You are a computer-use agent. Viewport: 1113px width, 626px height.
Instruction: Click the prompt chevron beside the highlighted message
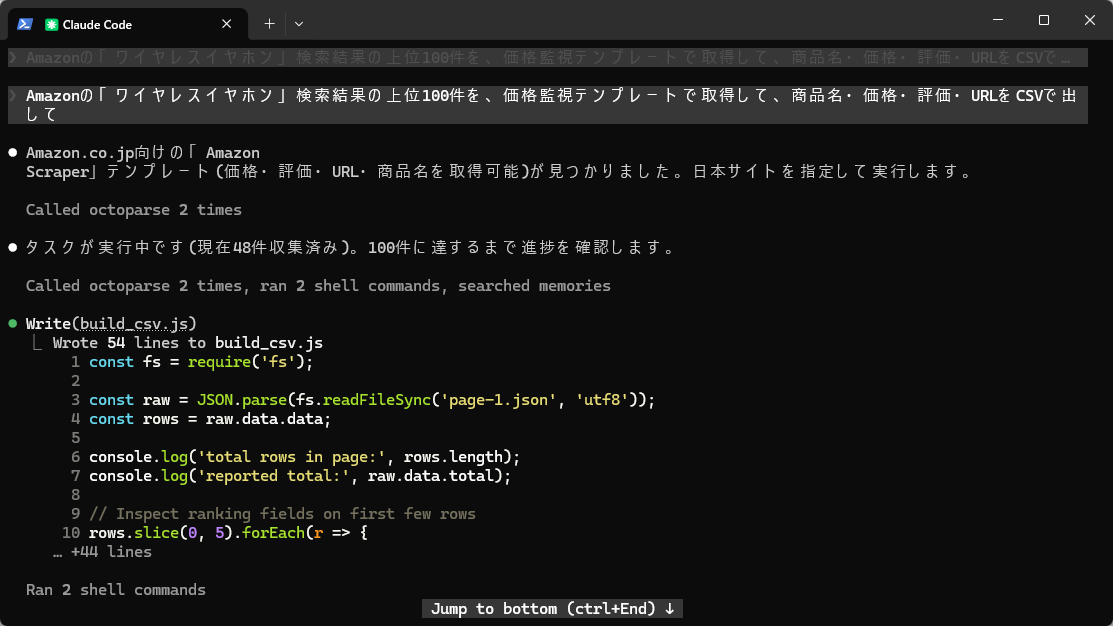point(13,96)
